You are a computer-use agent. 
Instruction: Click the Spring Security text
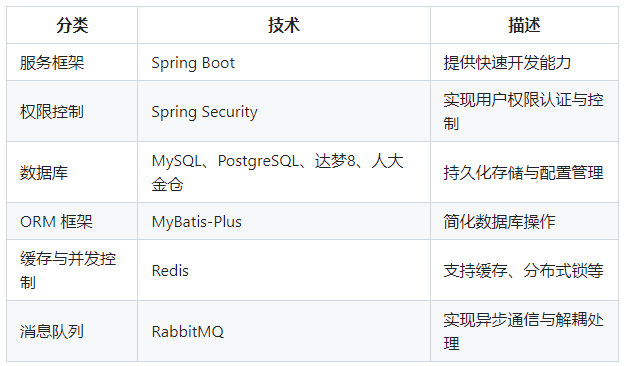coord(204,112)
